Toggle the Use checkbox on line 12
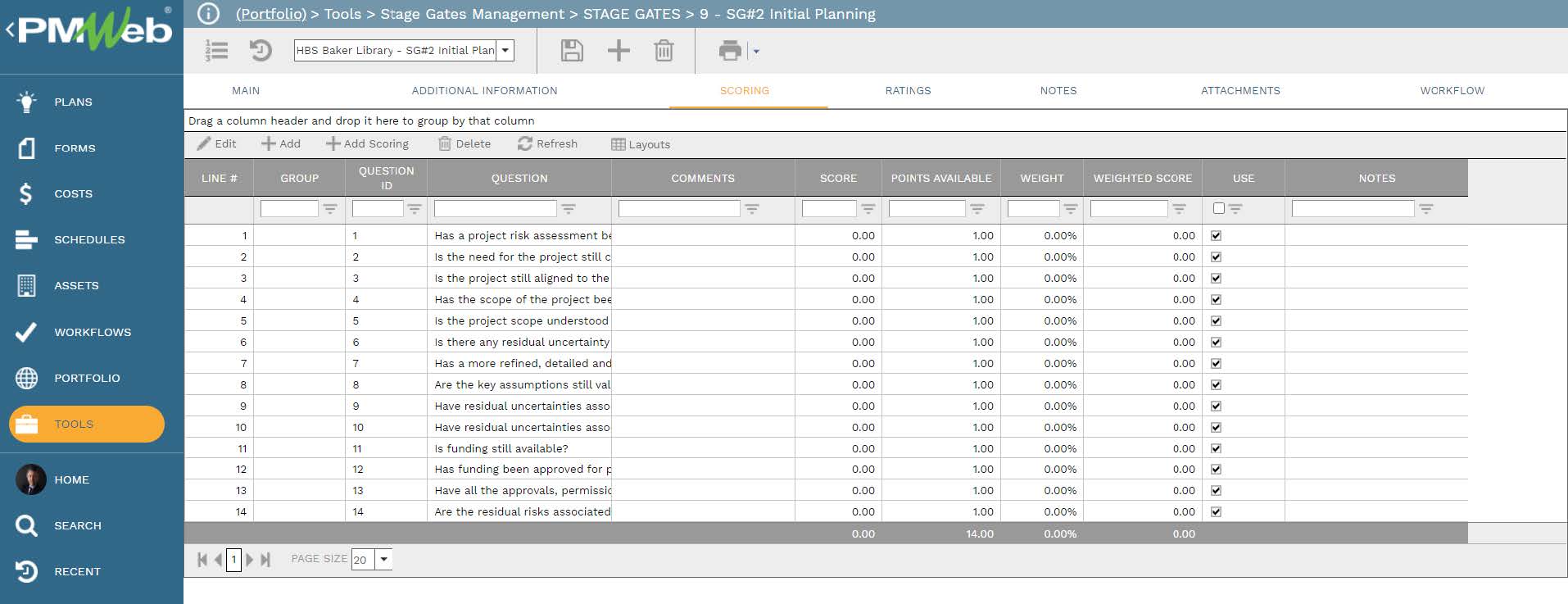This screenshot has width=1568, height=604. [x=1217, y=469]
